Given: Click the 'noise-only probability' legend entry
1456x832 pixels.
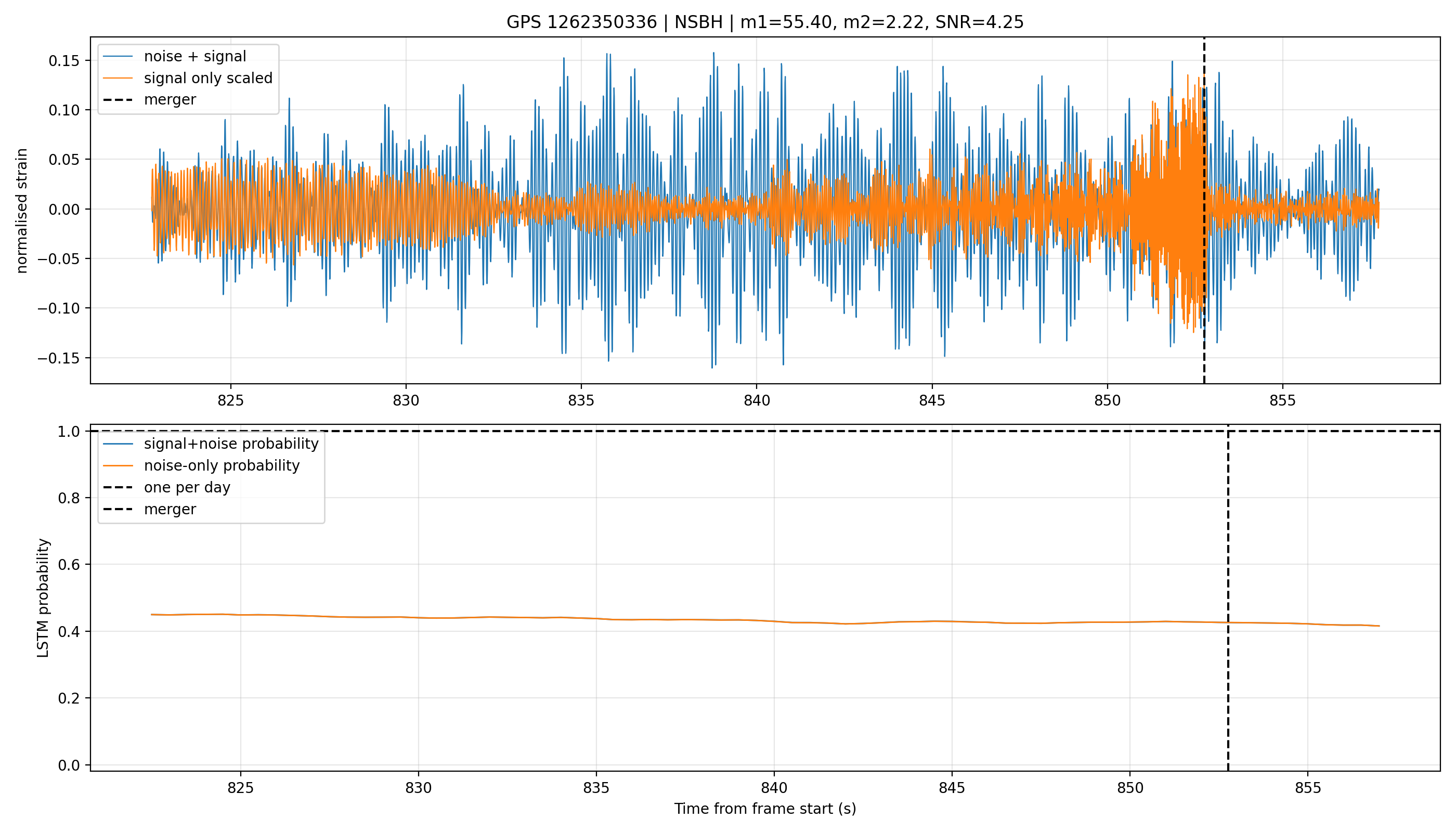Looking at the screenshot, I should [222, 466].
